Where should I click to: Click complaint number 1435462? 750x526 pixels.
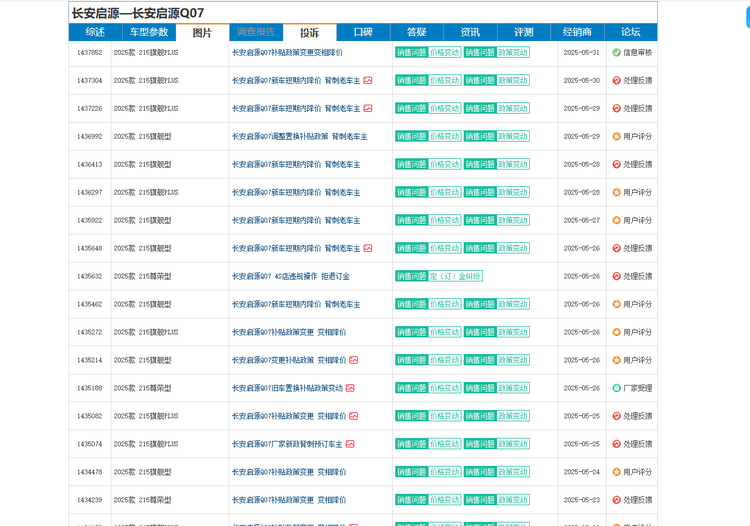pos(89,304)
